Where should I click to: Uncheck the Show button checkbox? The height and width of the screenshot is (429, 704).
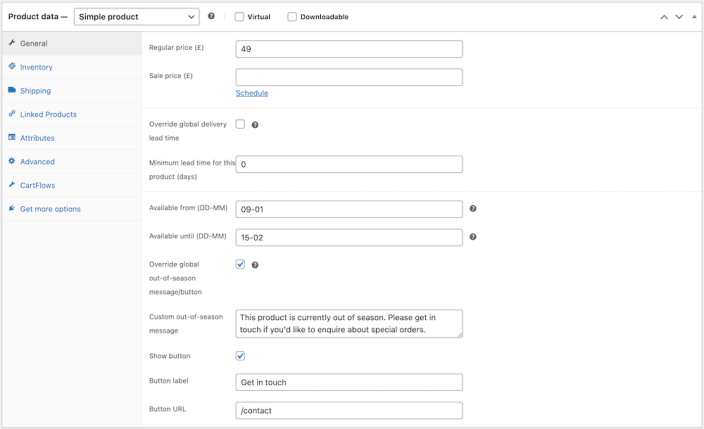click(x=240, y=355)
